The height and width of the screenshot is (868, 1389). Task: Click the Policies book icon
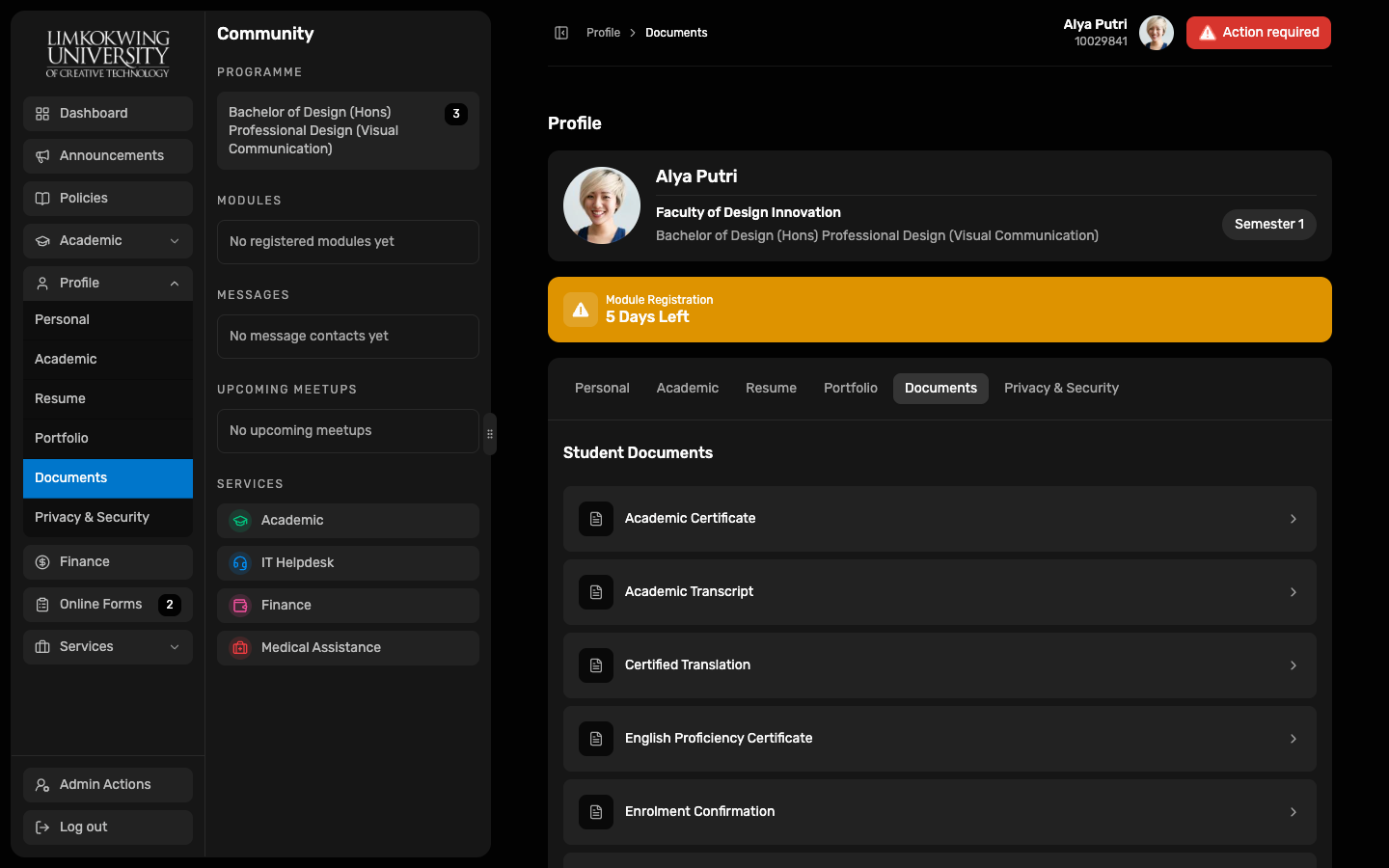pos(42,199)
